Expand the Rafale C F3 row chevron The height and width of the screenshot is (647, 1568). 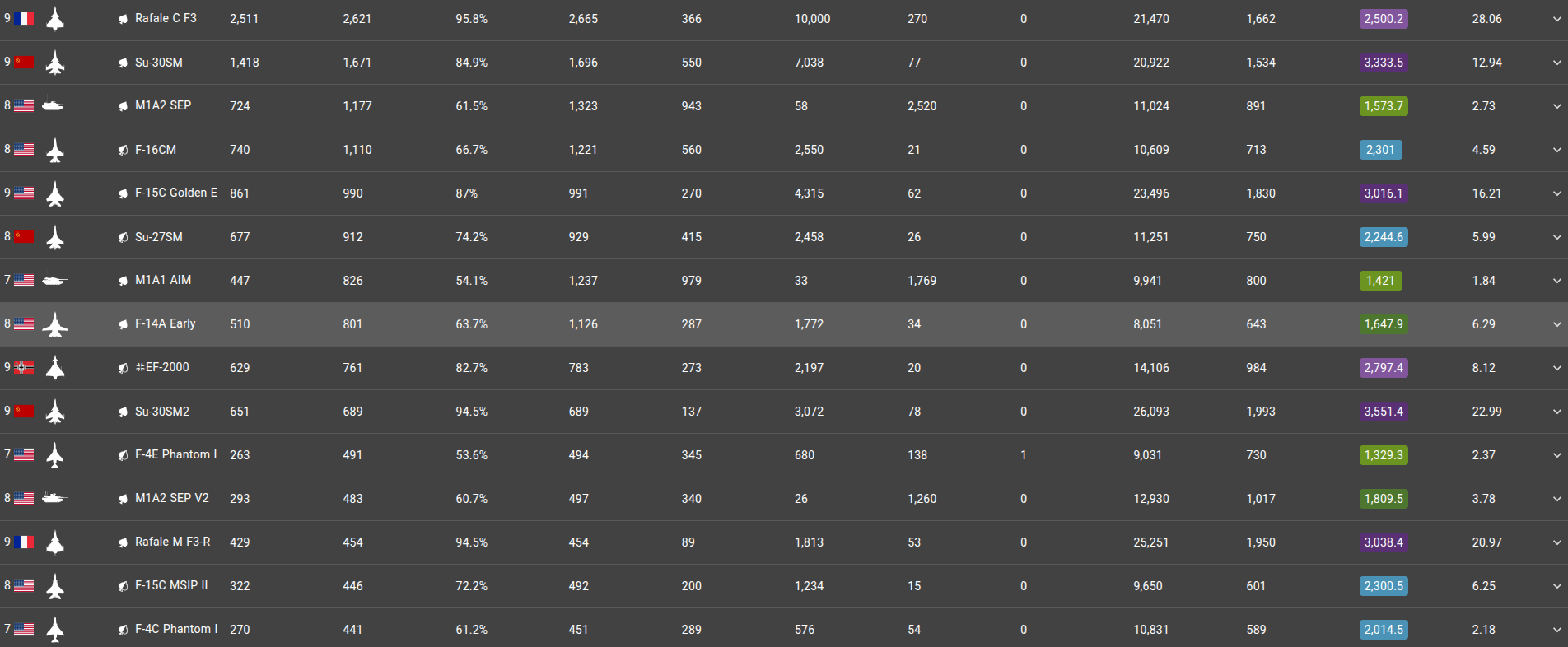(x=1556, y=19)
